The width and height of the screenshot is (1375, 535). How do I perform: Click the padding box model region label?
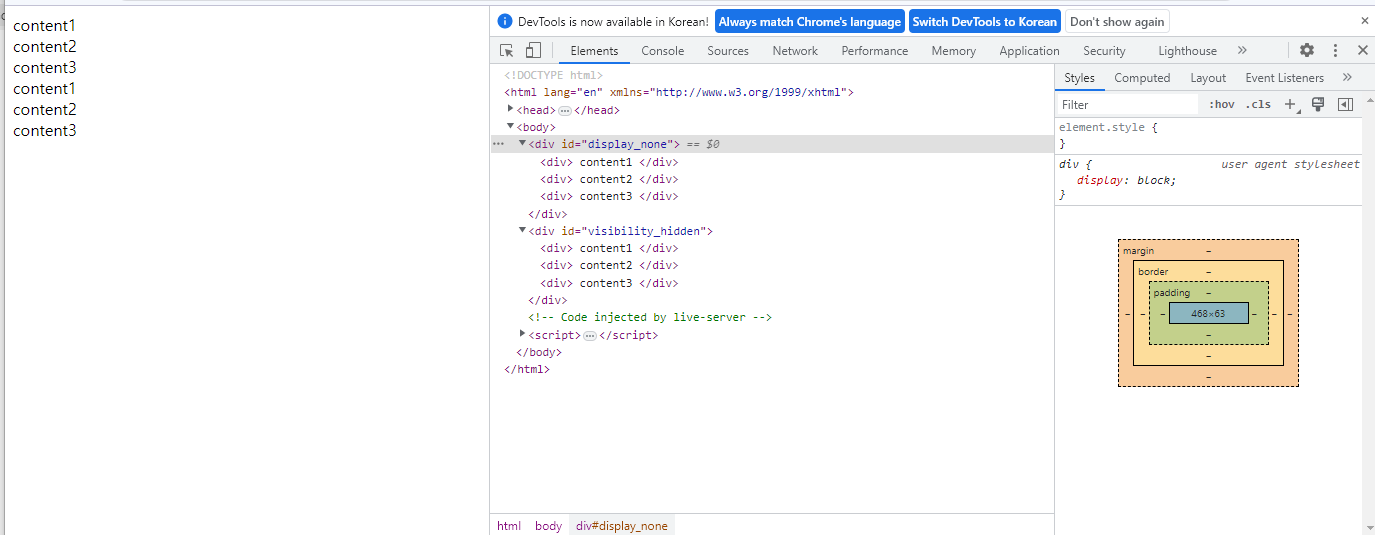[1172, 293]
